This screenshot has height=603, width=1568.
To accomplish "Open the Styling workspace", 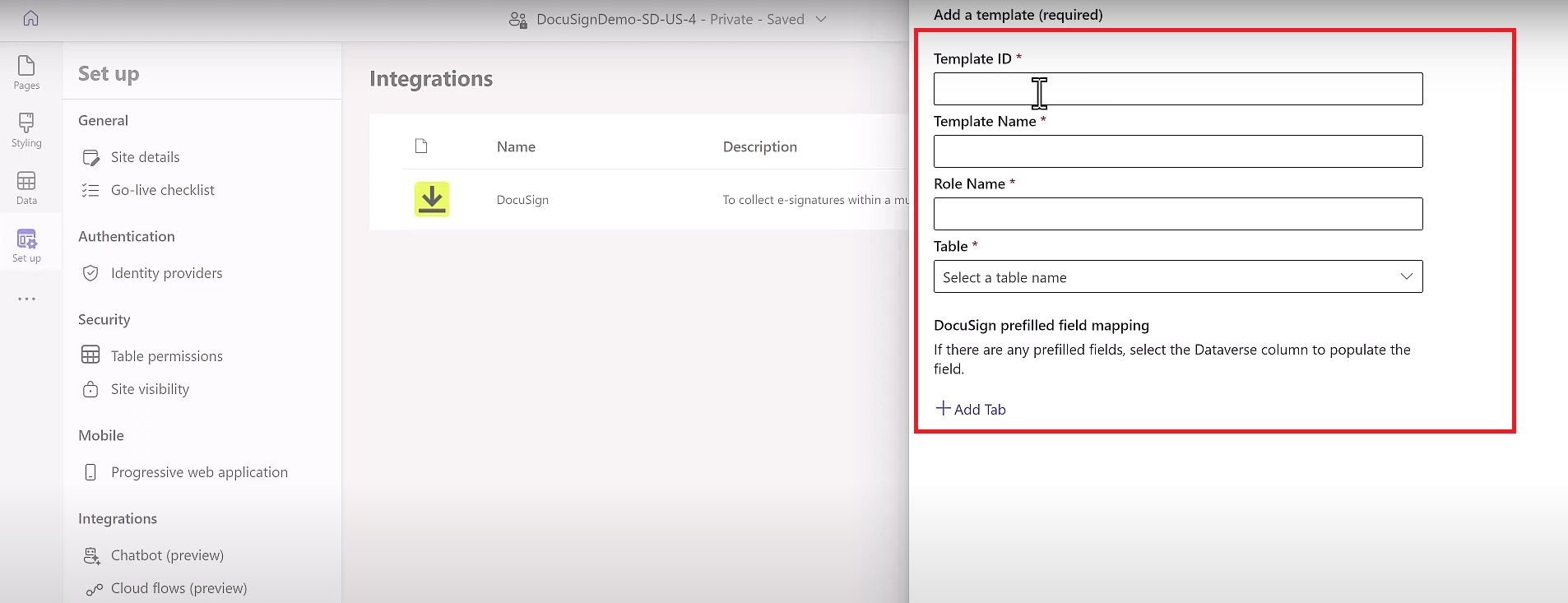I will click(26, 130).
